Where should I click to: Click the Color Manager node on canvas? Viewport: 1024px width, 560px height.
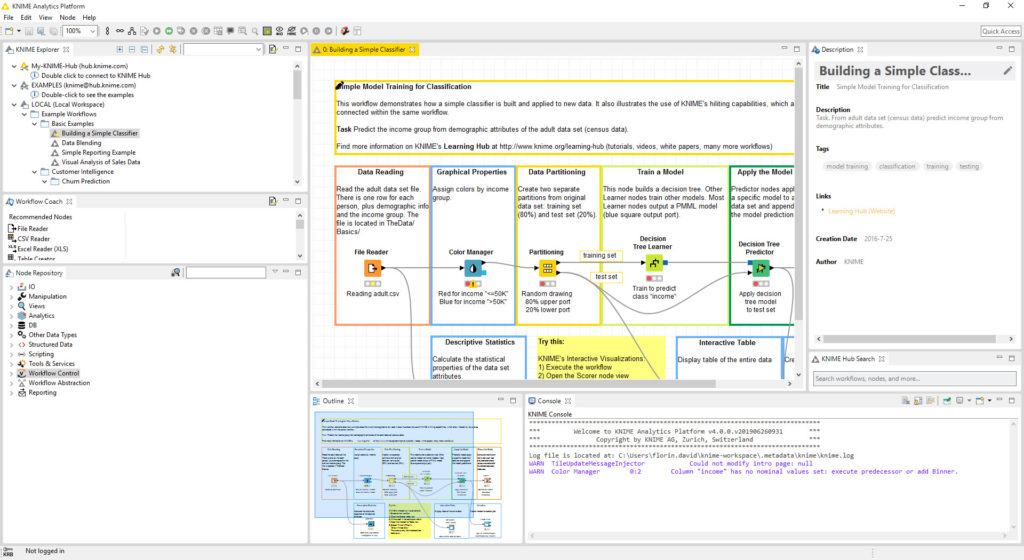coord(472,268)
